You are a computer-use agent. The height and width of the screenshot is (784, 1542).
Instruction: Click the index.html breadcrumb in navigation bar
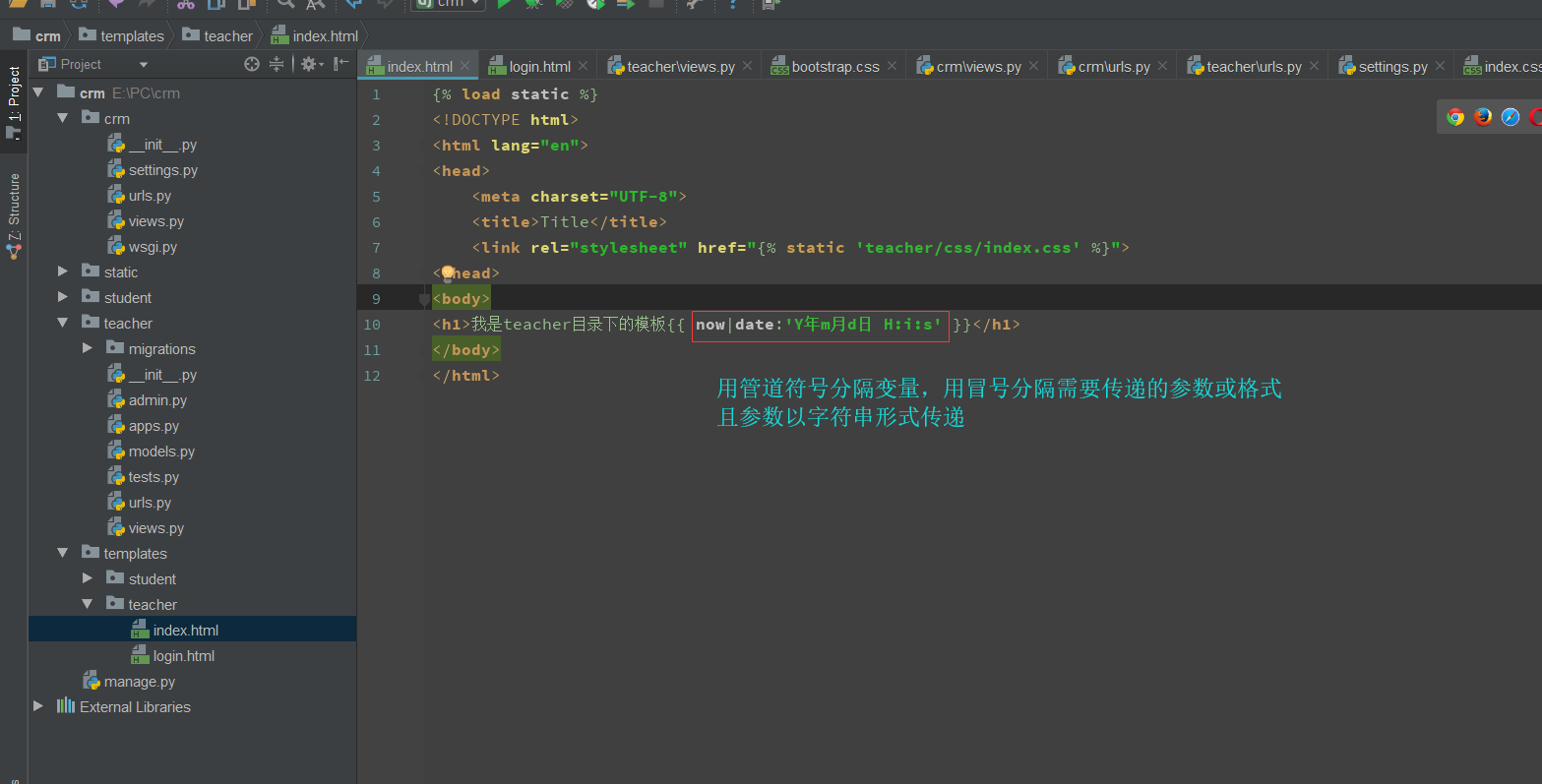tap(315, 35)
